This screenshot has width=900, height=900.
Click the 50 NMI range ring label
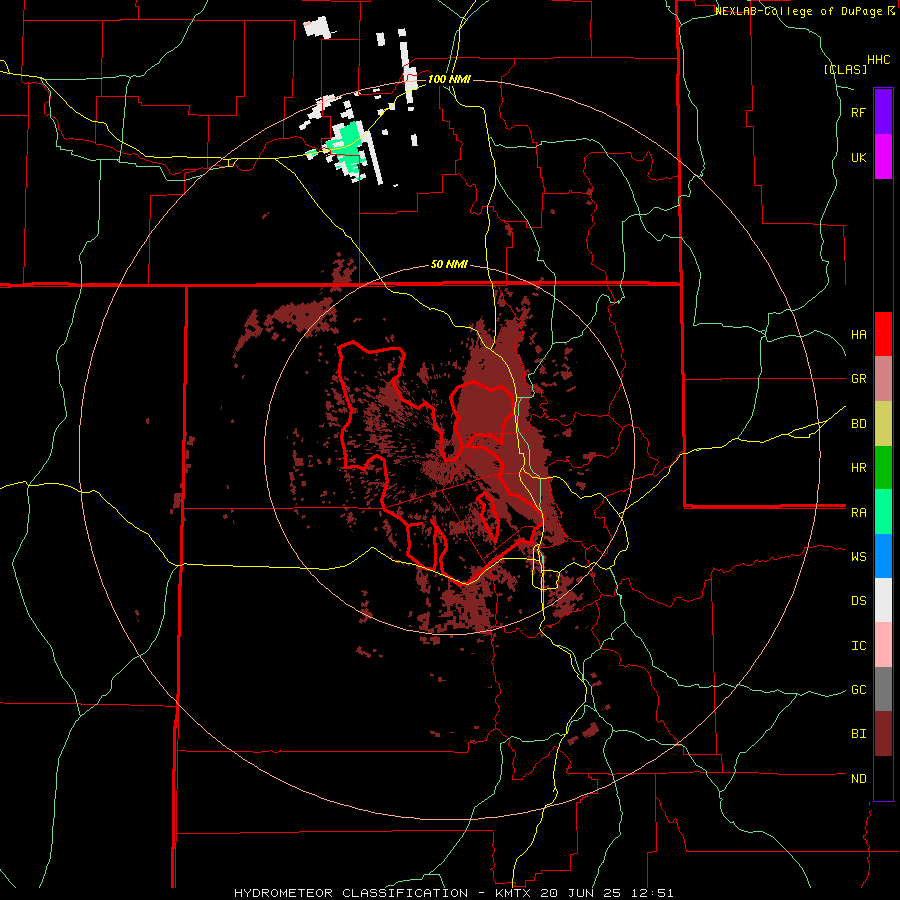[x=449, y=265]
